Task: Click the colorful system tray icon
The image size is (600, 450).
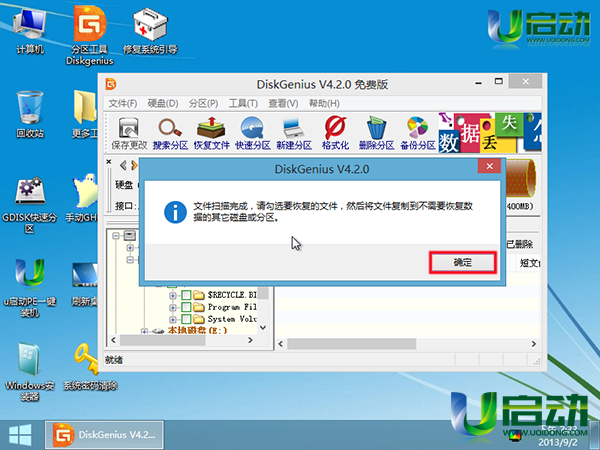Action: coord(515,435)
